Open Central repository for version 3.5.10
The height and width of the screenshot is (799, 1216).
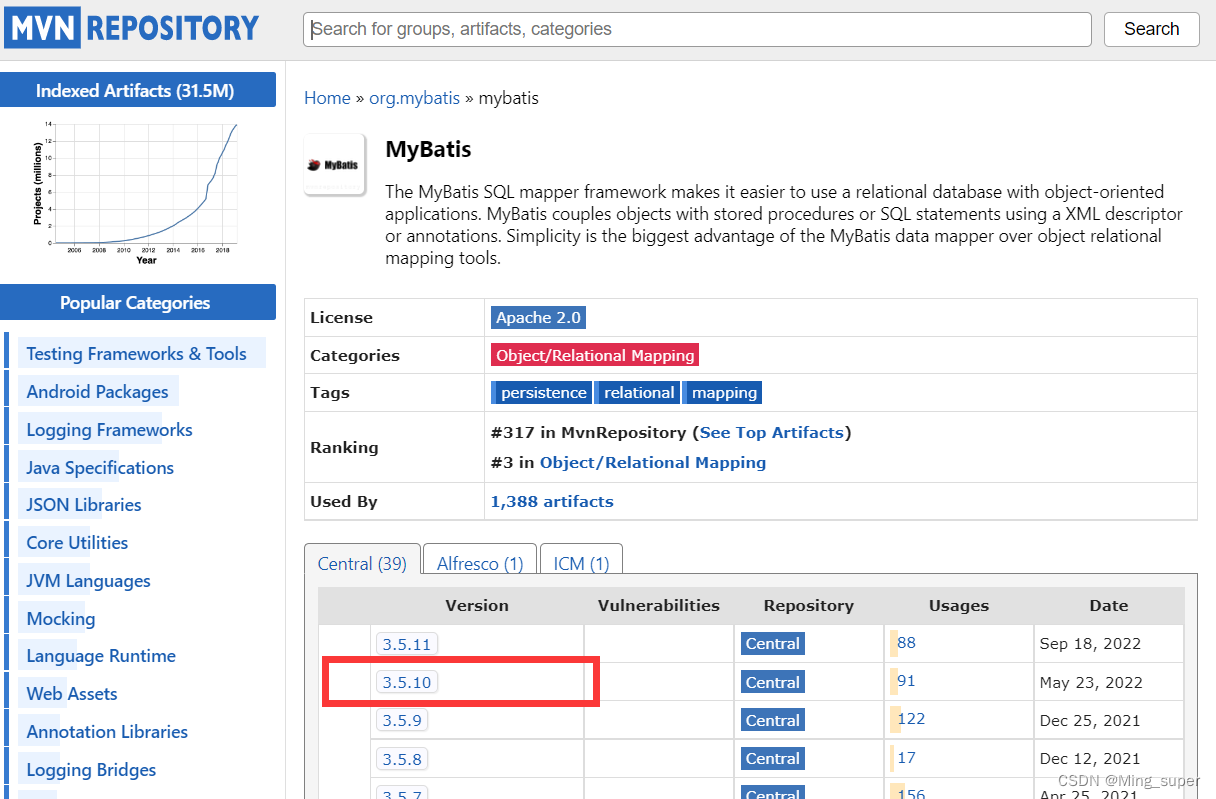point(773,682)
